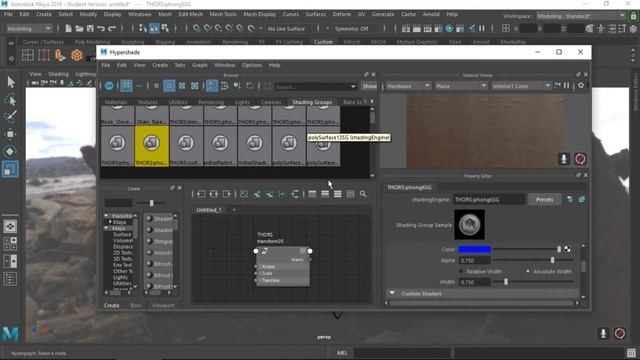640x360 pixels.
Task: Open the Symmetry Off dropdown
Action: click(x=351, y=29)
